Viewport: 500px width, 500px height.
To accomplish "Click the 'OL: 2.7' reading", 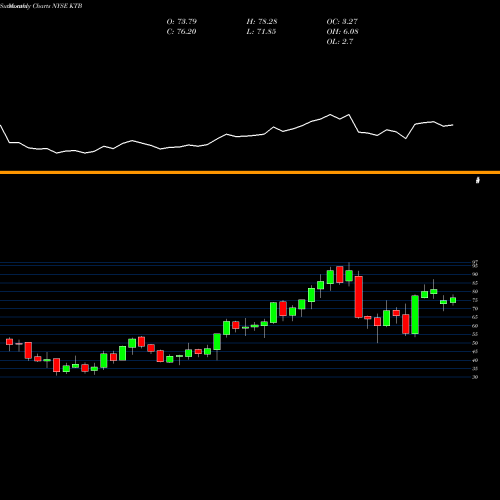I will [340, 41].
